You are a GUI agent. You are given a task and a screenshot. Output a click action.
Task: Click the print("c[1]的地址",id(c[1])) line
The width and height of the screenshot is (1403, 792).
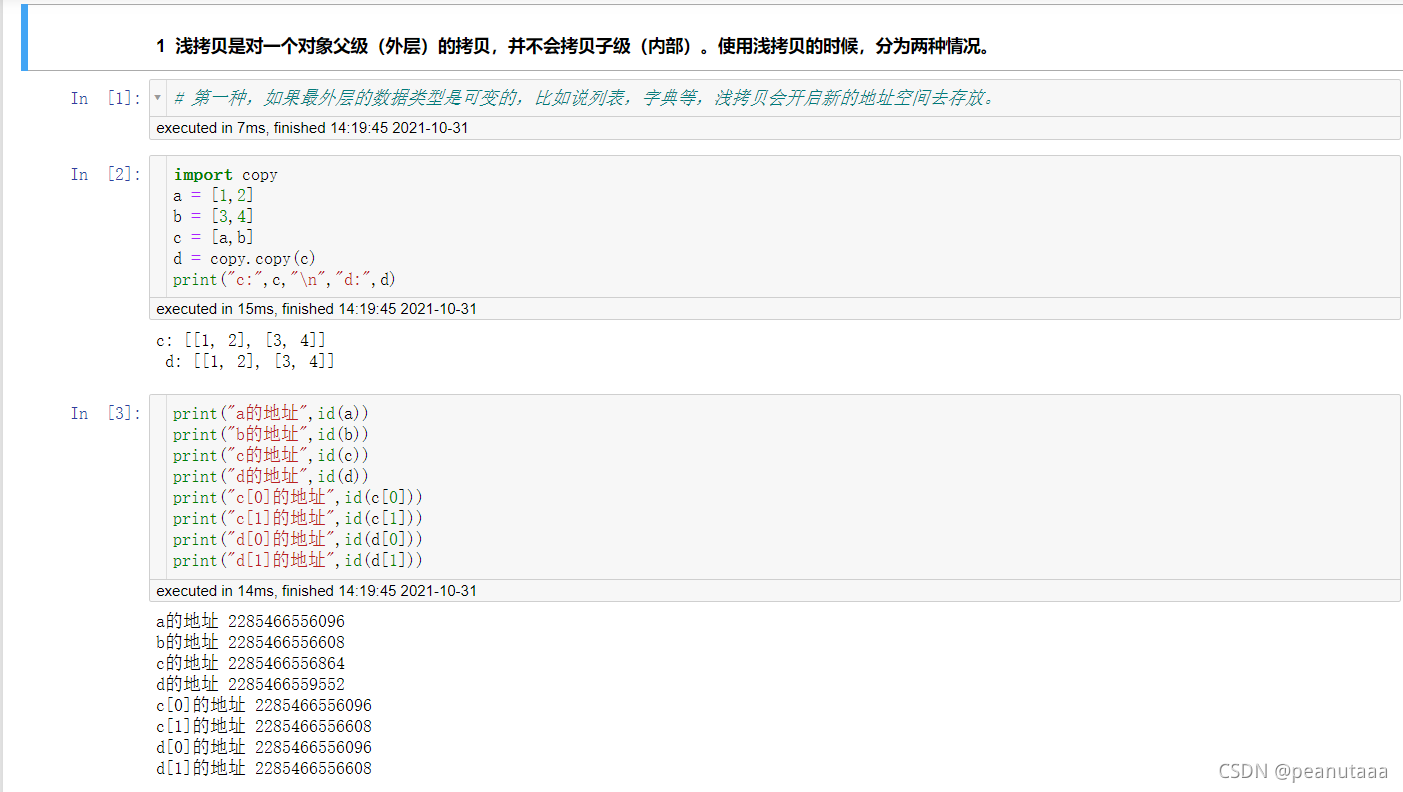(298, 518)
